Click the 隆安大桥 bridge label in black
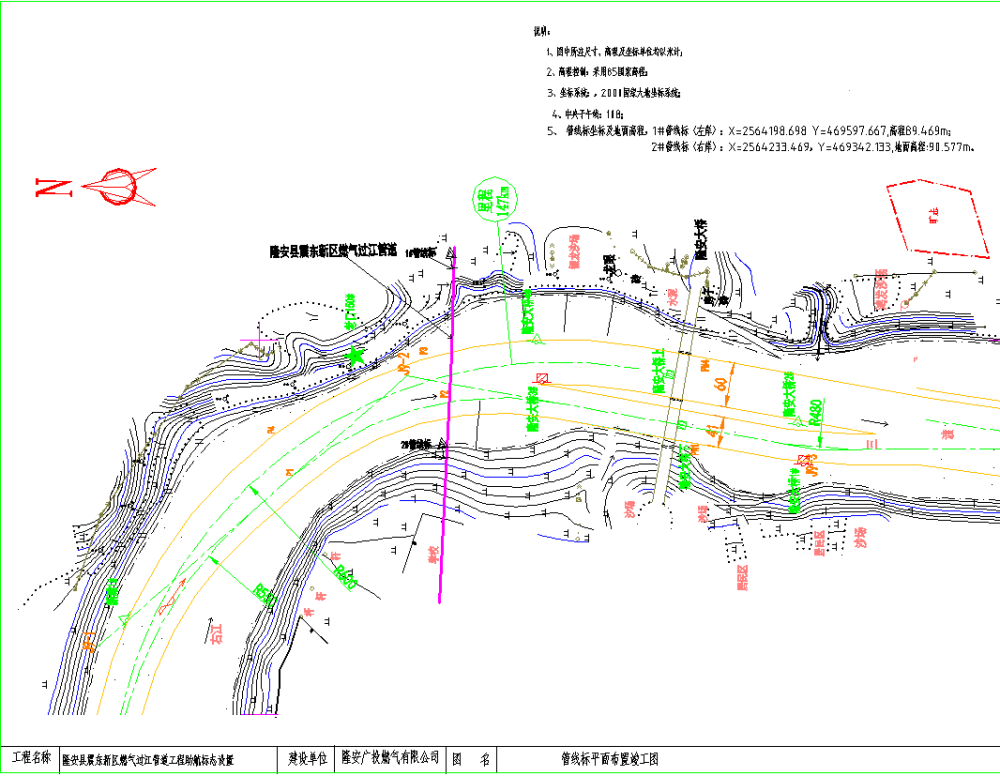This screenshot has height=776, width=1000. [x=702, y=240]
